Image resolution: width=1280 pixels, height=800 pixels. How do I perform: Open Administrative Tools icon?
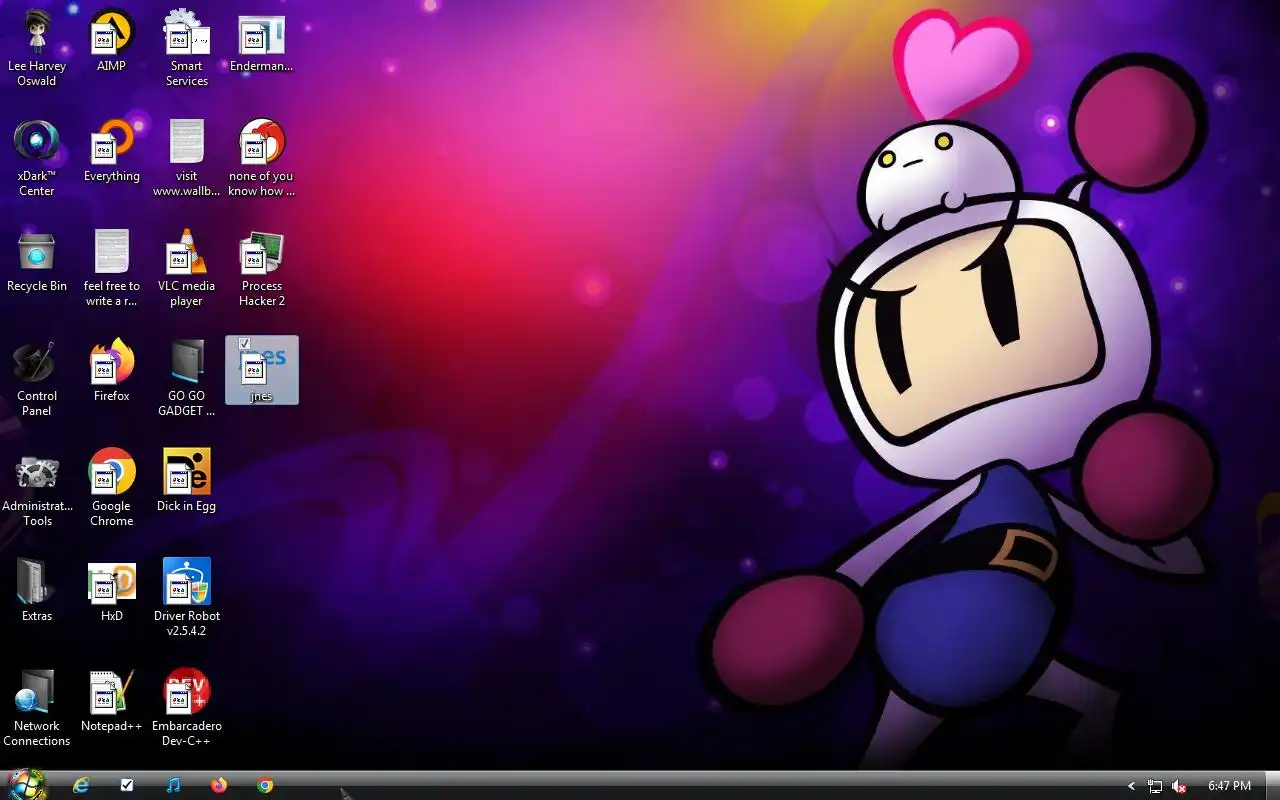pyautogui.click(x=37, y=487)
